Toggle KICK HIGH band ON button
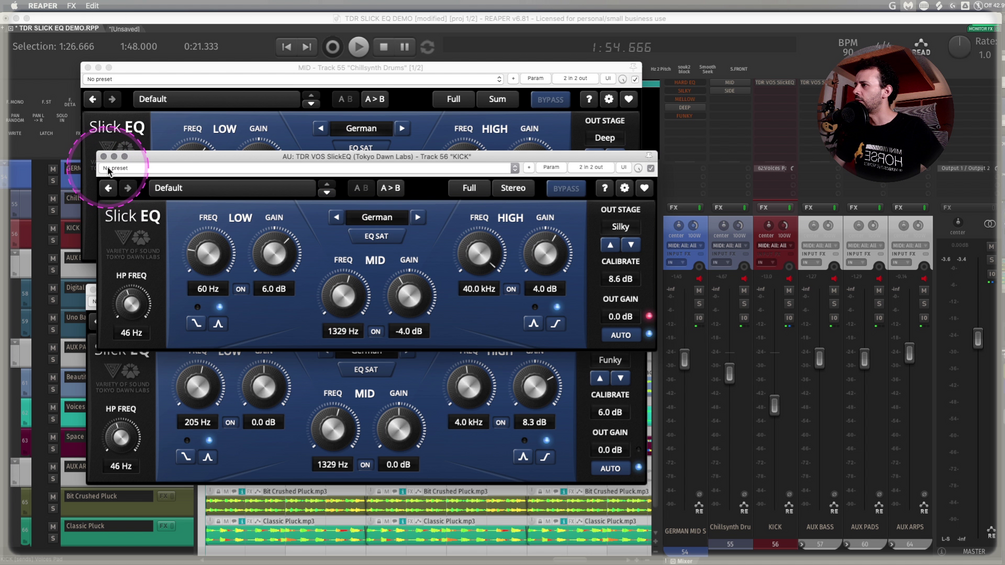The image size is (1005, 565). tap(511, 289)
